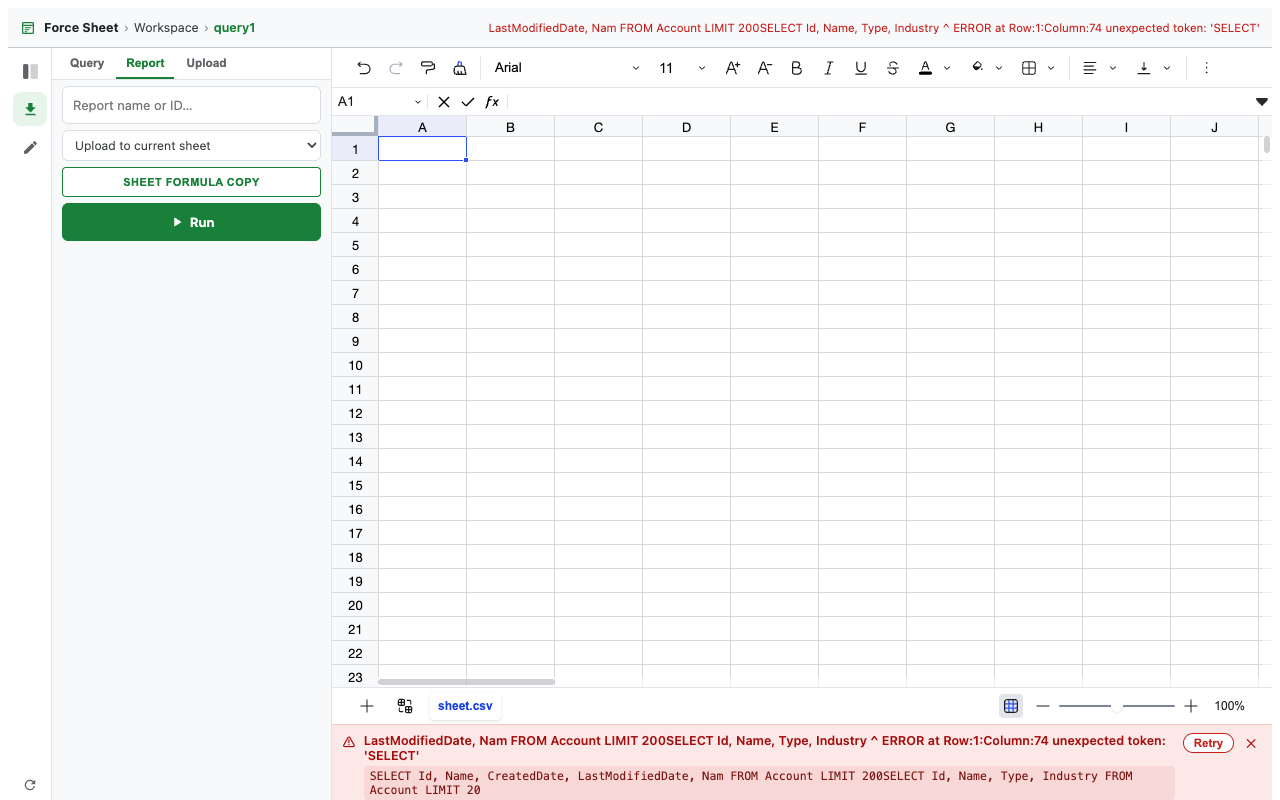Click the undo icon in toolbar
Viewport: 1280px width, 800px height.
point(364,68)
